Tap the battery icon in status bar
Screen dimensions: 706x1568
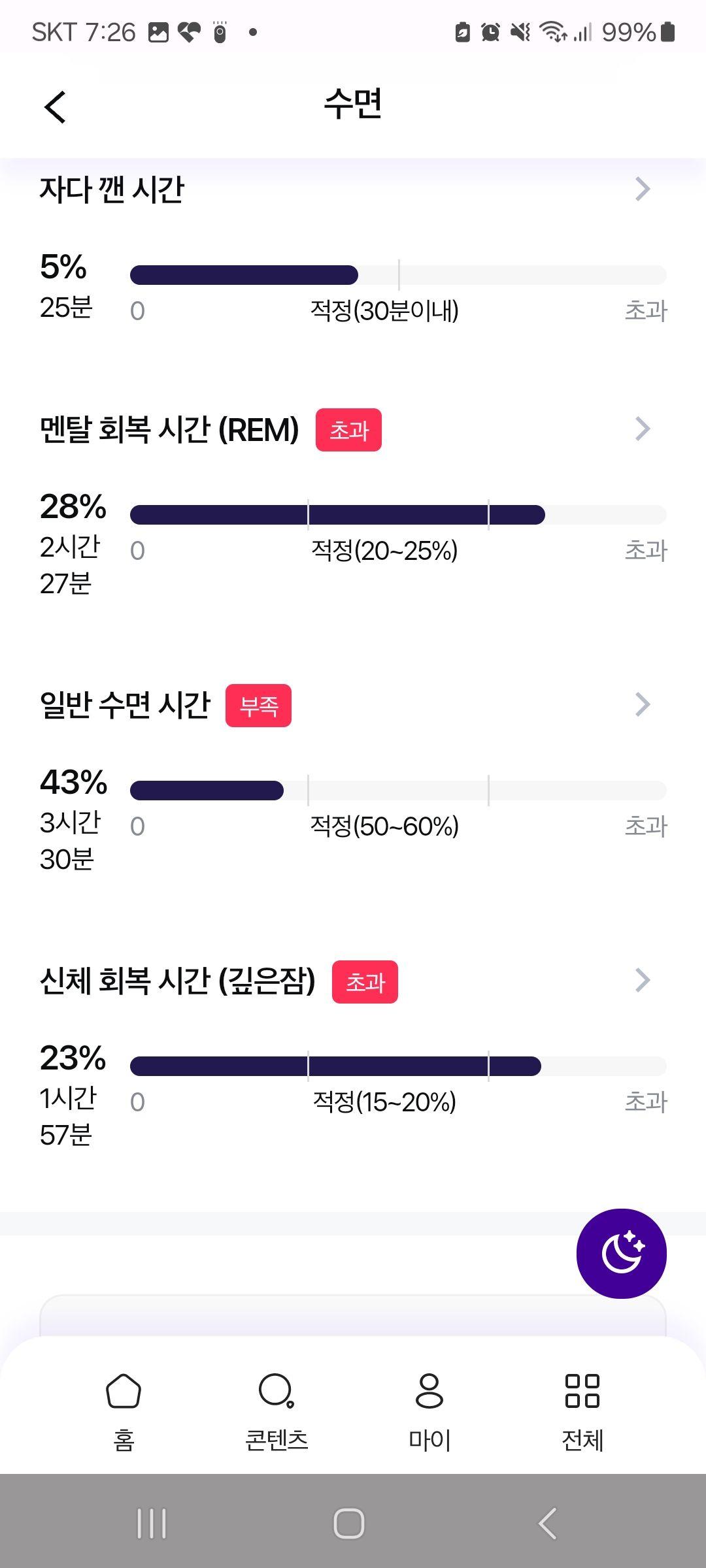[667, 32]
